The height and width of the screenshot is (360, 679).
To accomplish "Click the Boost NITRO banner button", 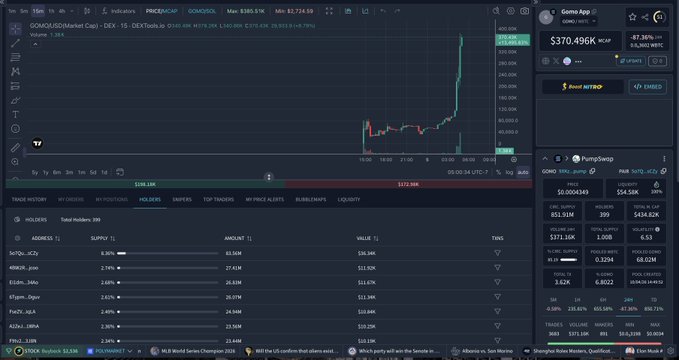I will tap(582, 87).
